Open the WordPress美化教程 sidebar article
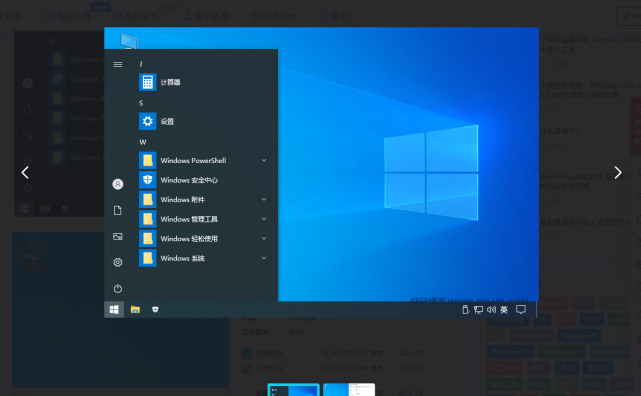Viewport: 641px width, 396px height. (586, 181)
